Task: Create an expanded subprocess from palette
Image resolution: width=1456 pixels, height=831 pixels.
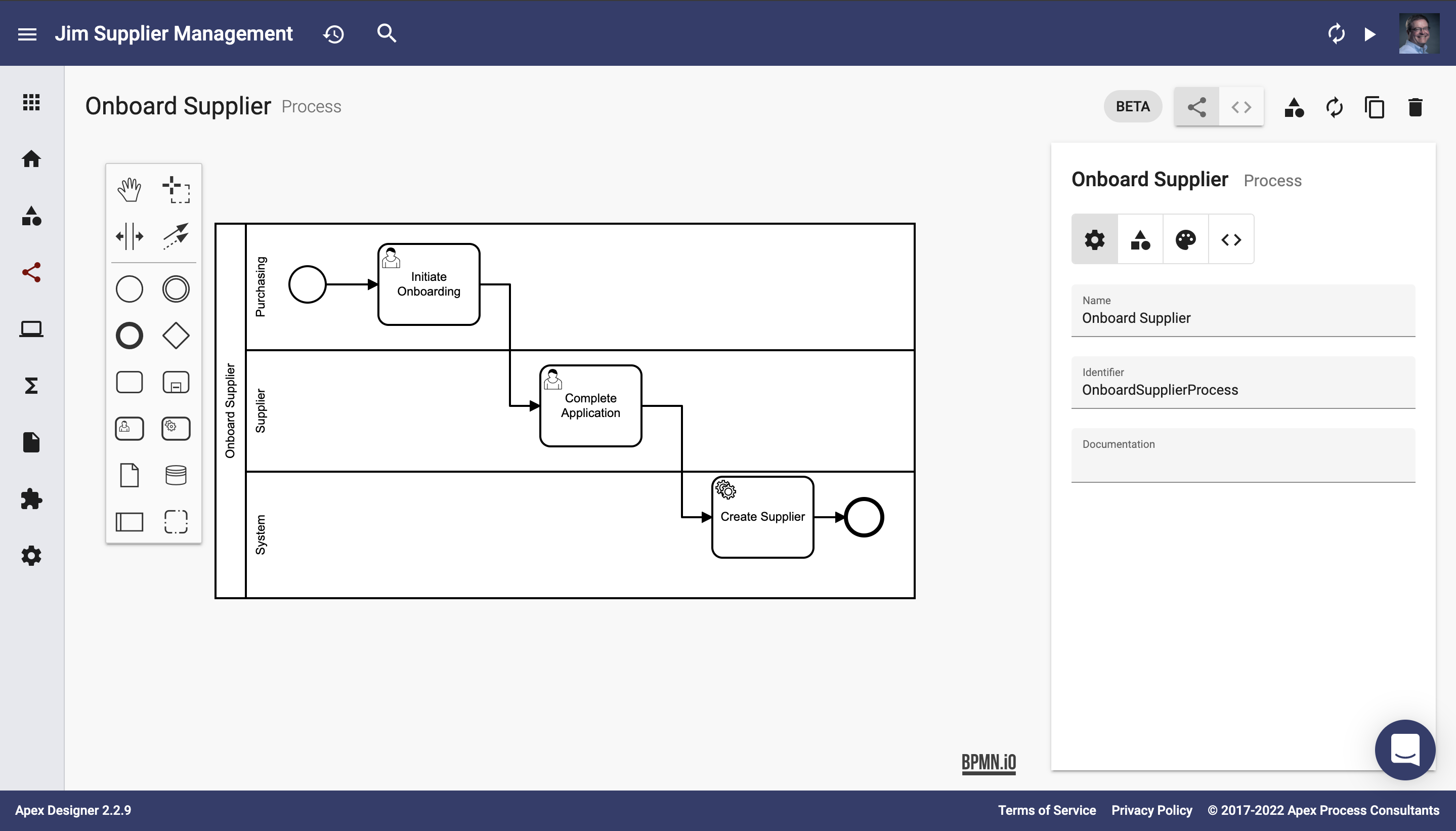Action: pos(176,383)
